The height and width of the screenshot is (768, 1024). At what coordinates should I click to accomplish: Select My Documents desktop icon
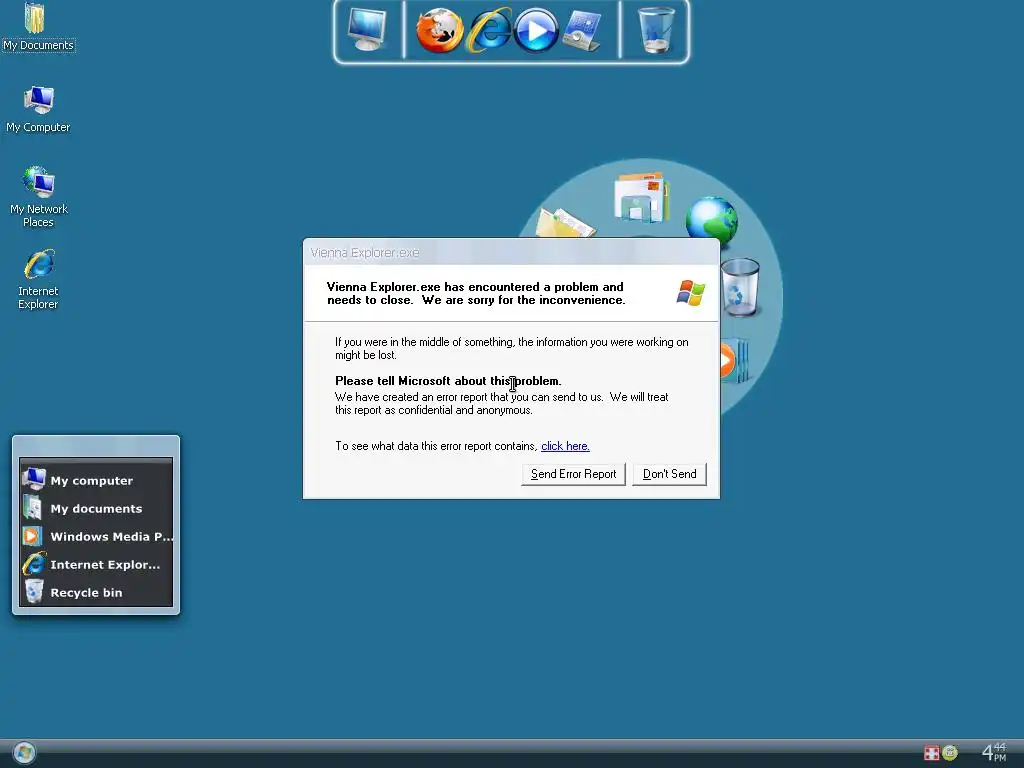(x=38, y=27)
